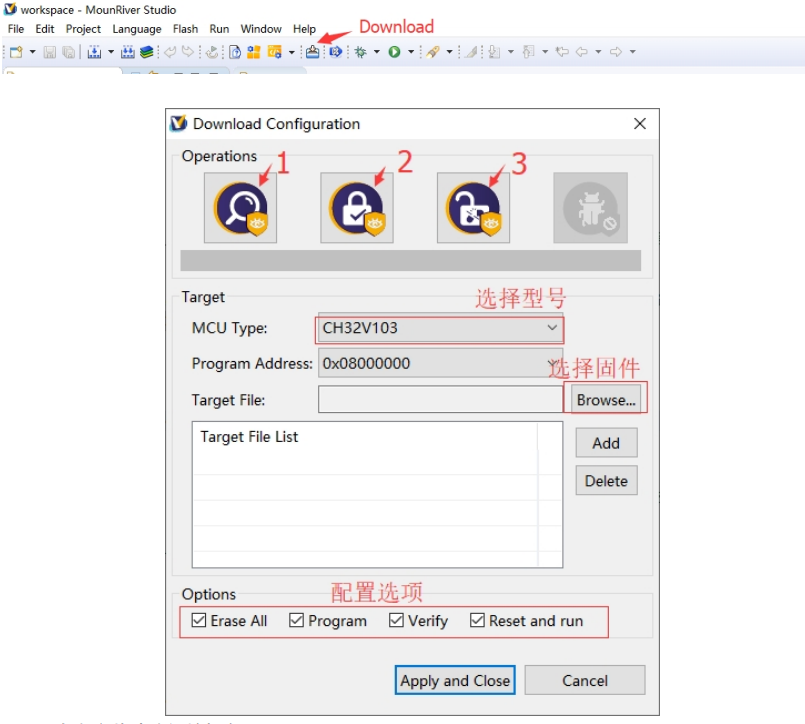Image resolution: width=805 pixels, height=724 pixels.
Task: Open the Help menu
Action: pyautogui.click(x=304, y=29)
